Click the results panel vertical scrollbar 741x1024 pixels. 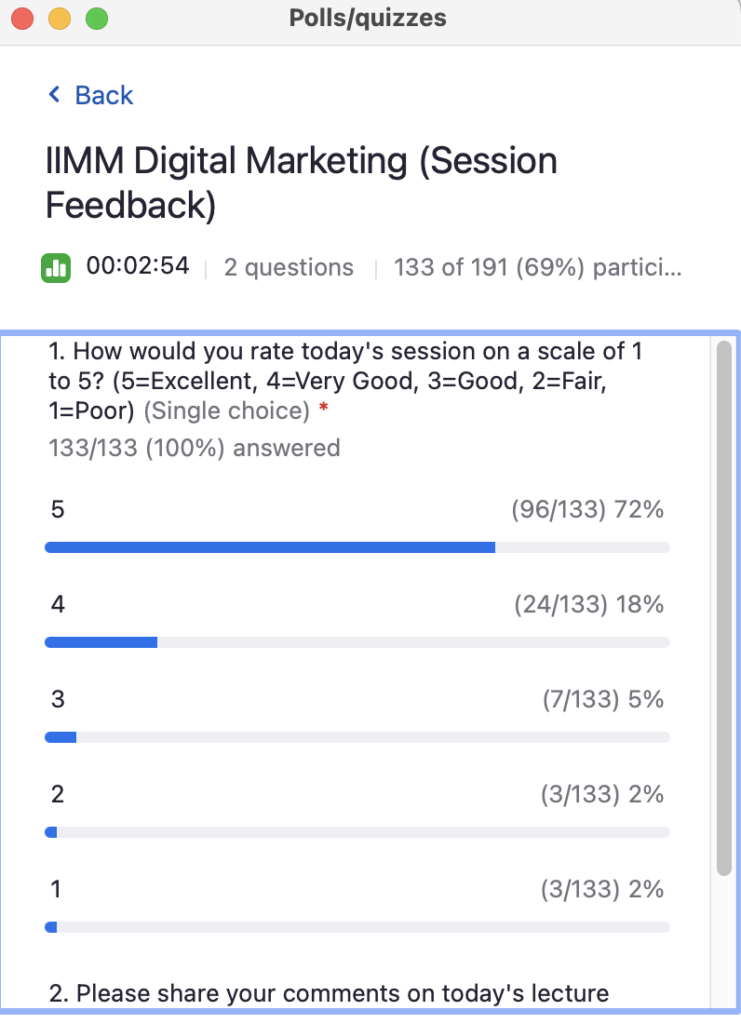(724, 608)
